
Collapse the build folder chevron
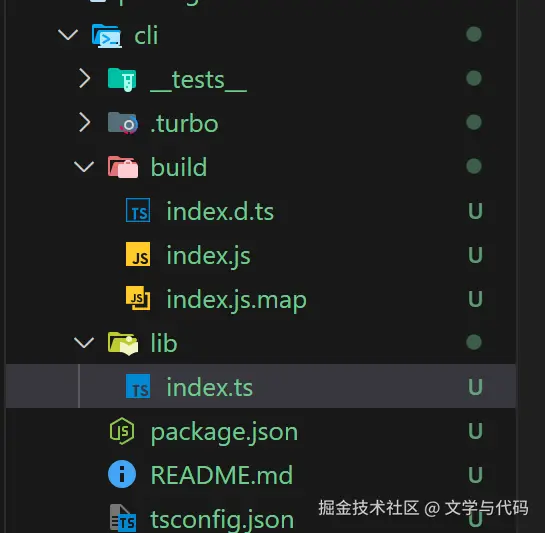pos(84,167)
